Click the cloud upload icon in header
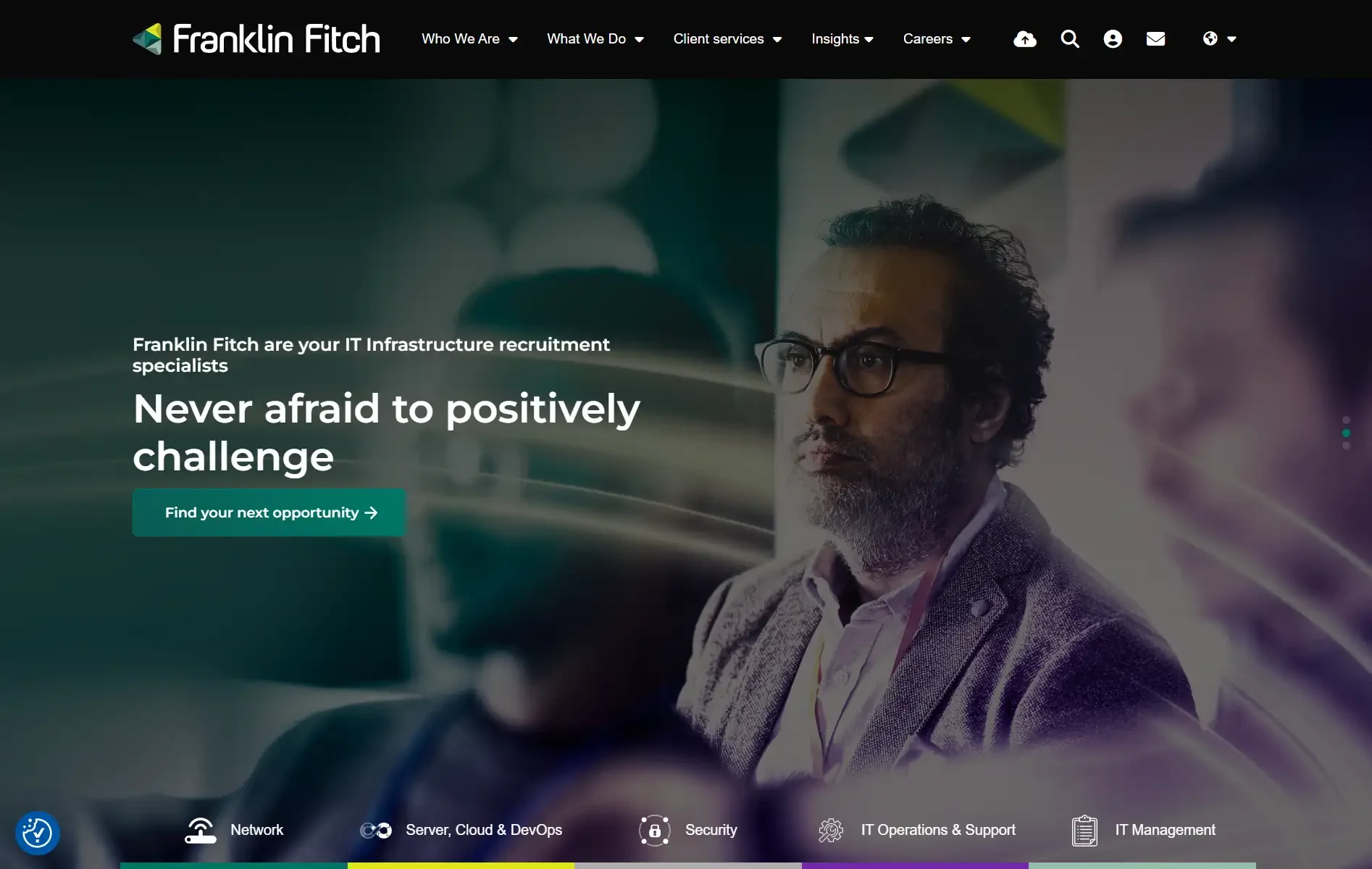Screen dimensions: 1372x869 1024,39
